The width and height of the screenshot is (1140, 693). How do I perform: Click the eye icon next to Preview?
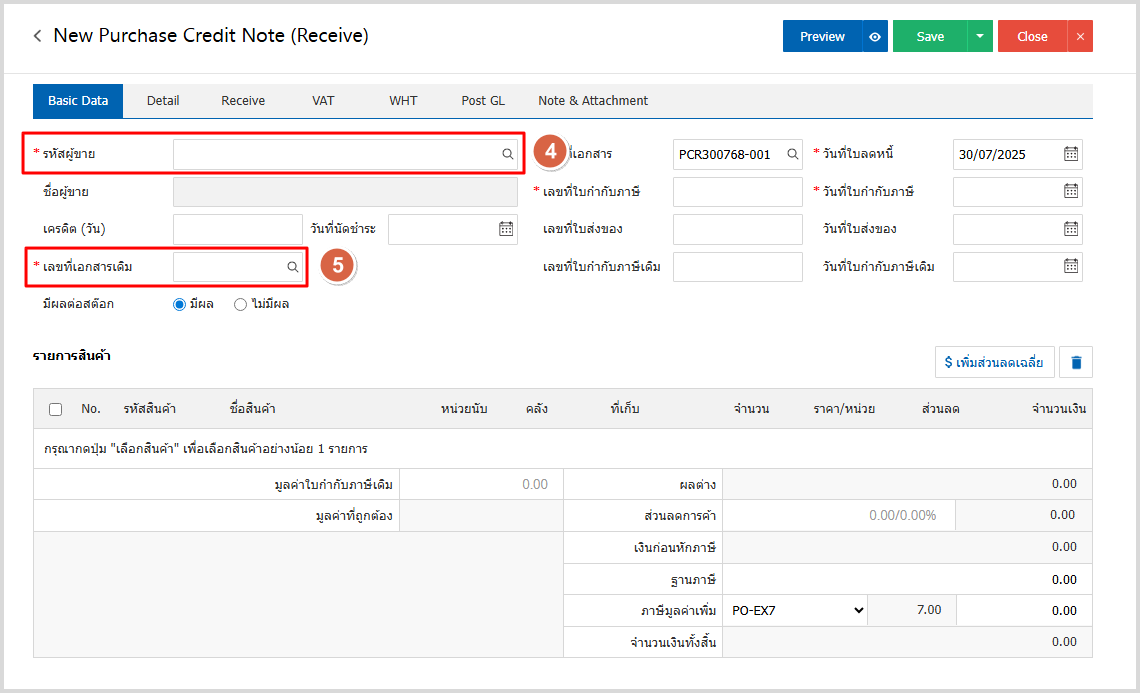(x=875, y=36)
